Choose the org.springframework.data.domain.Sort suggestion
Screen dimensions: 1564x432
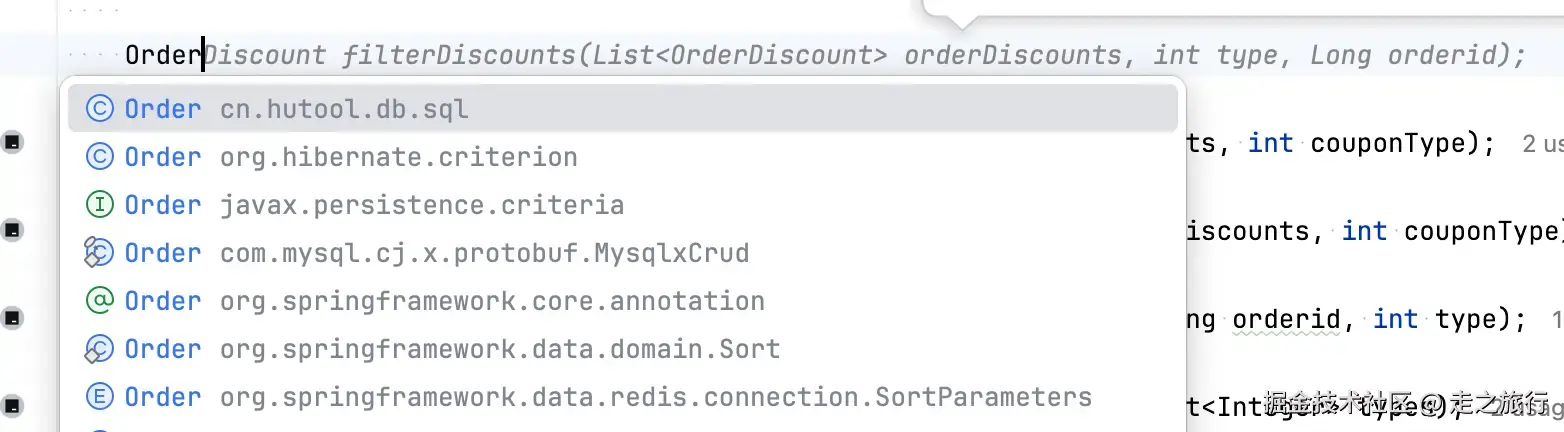coord(499,349)
